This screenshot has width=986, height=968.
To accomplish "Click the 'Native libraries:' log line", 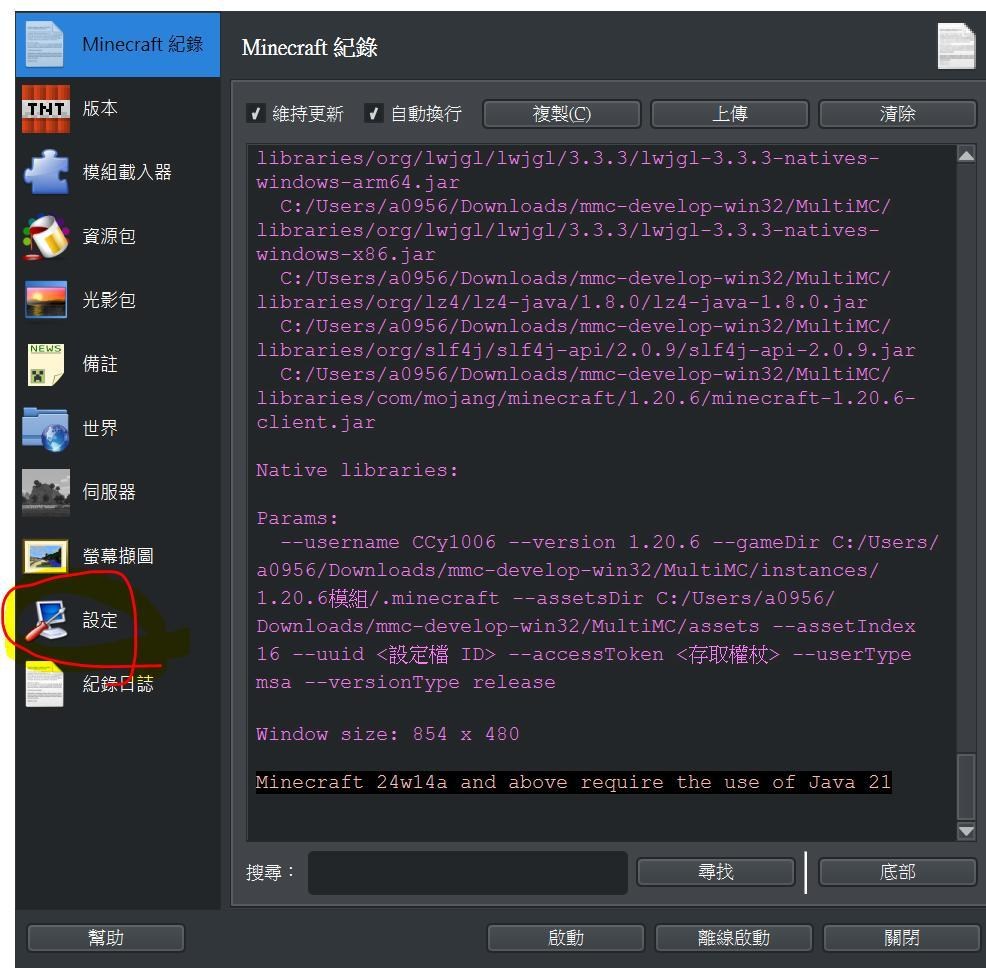I will (x=357, y=470).
